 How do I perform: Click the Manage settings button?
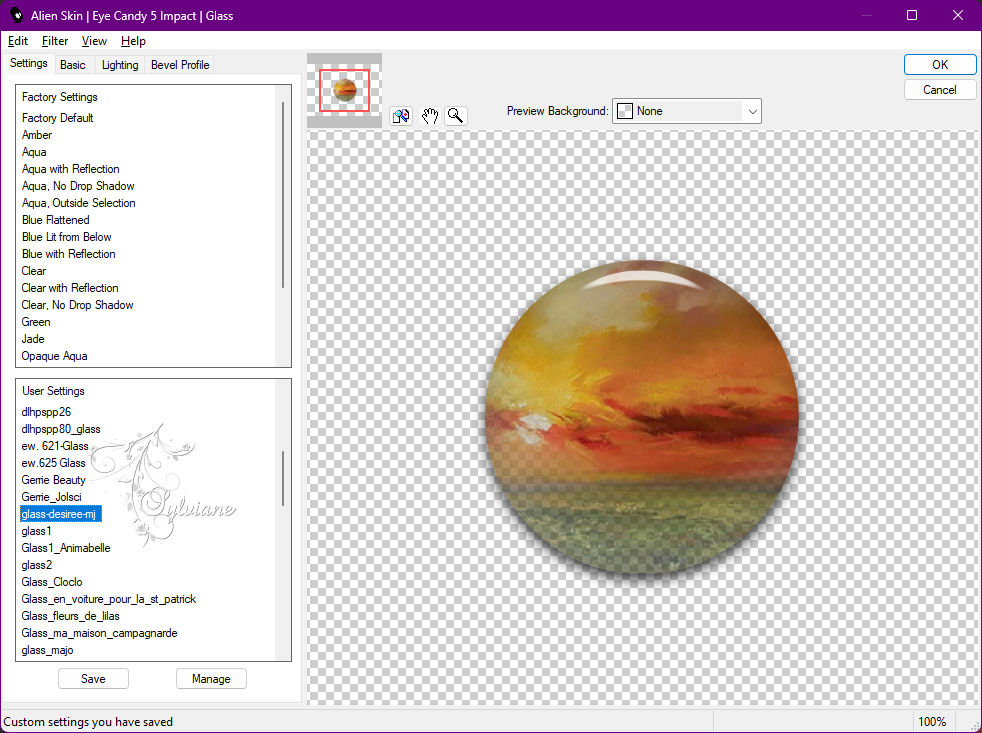click(211, 678)
